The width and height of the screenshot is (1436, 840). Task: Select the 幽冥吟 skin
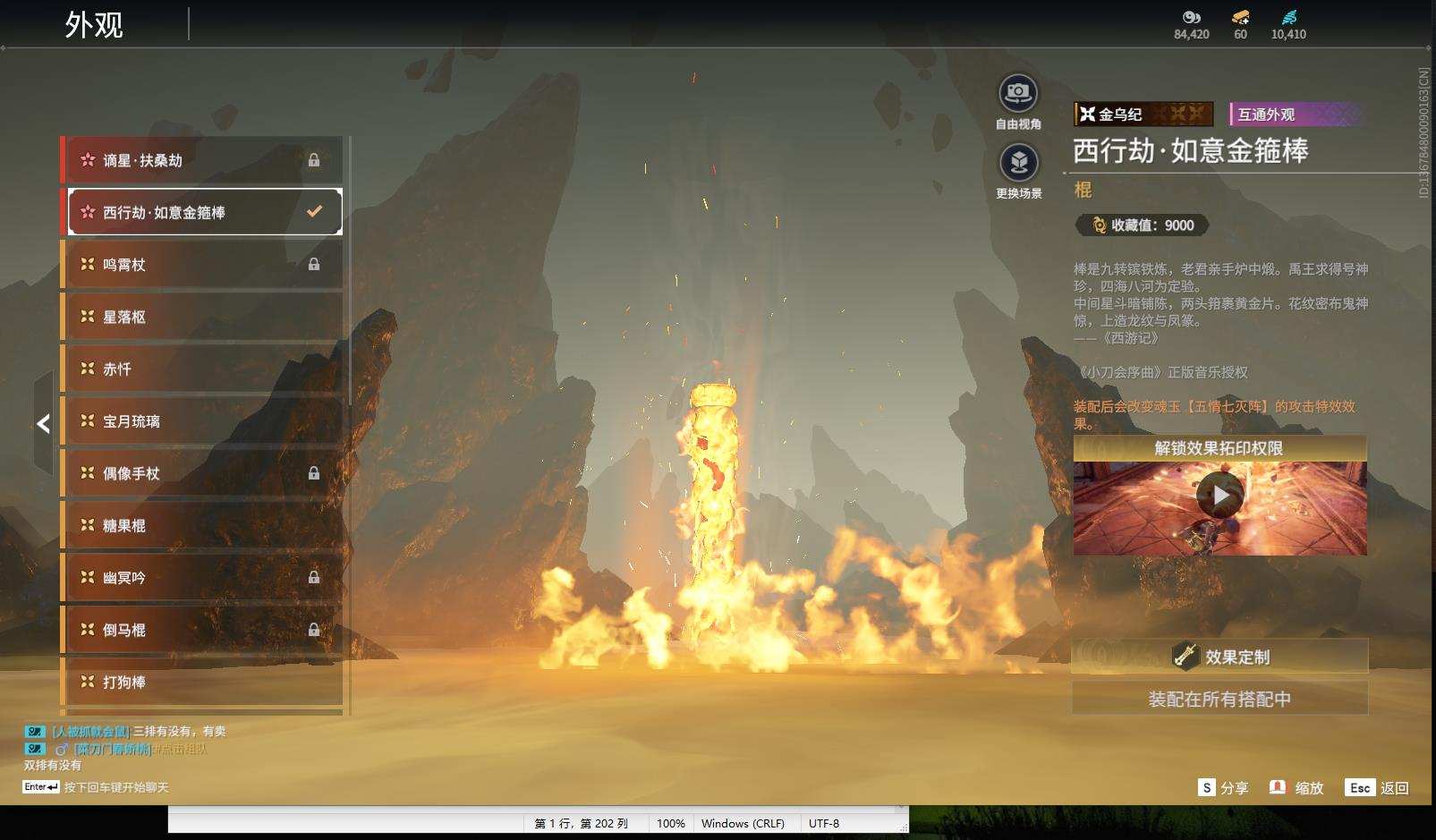click(x=201, y=577)
